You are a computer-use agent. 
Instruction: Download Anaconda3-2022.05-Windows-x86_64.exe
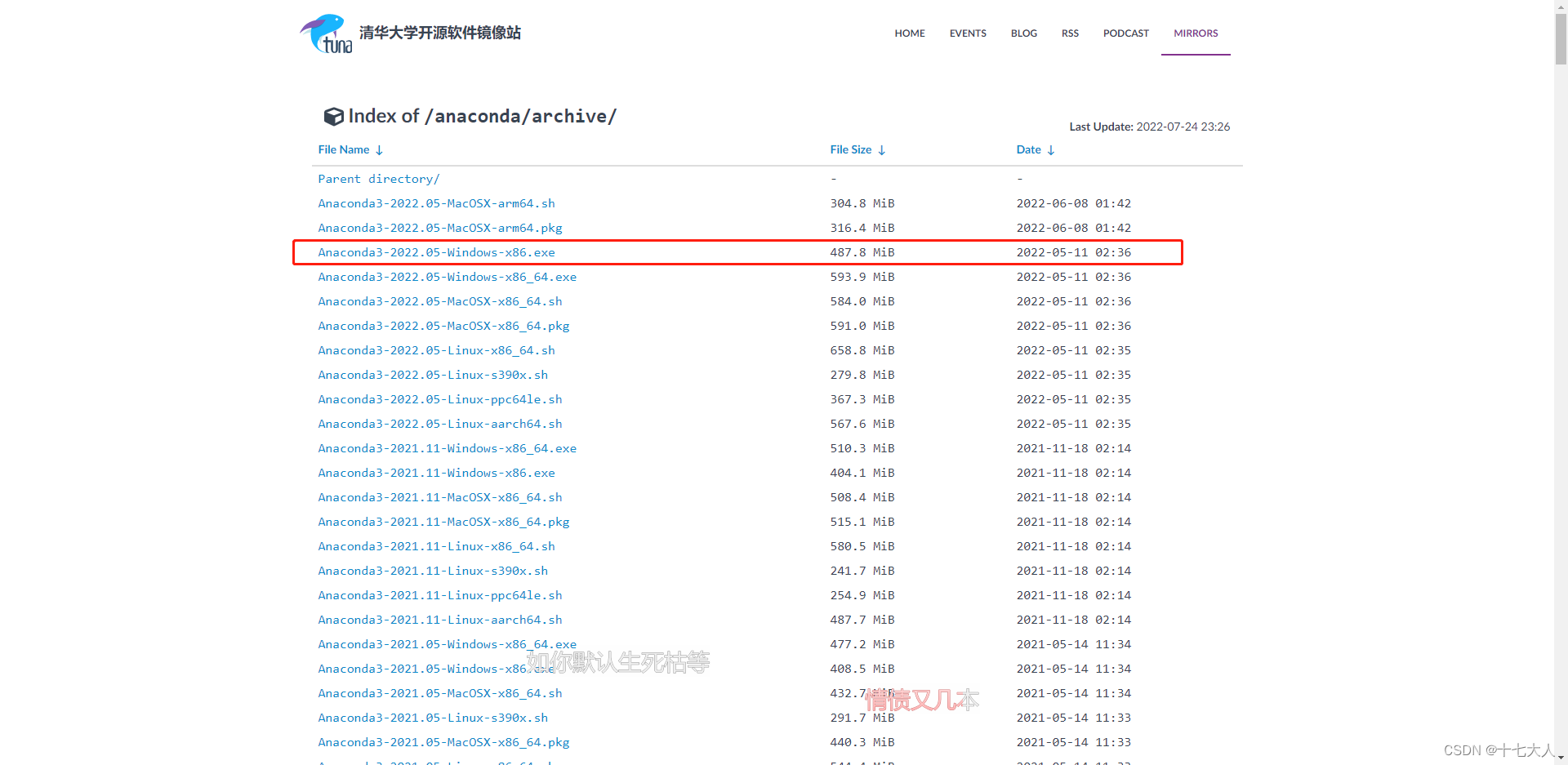(x=448, y=277)
